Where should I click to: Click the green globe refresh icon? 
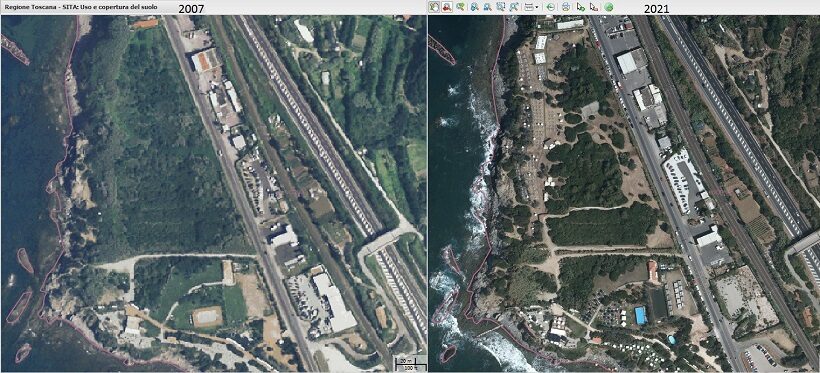click(609, 7)
